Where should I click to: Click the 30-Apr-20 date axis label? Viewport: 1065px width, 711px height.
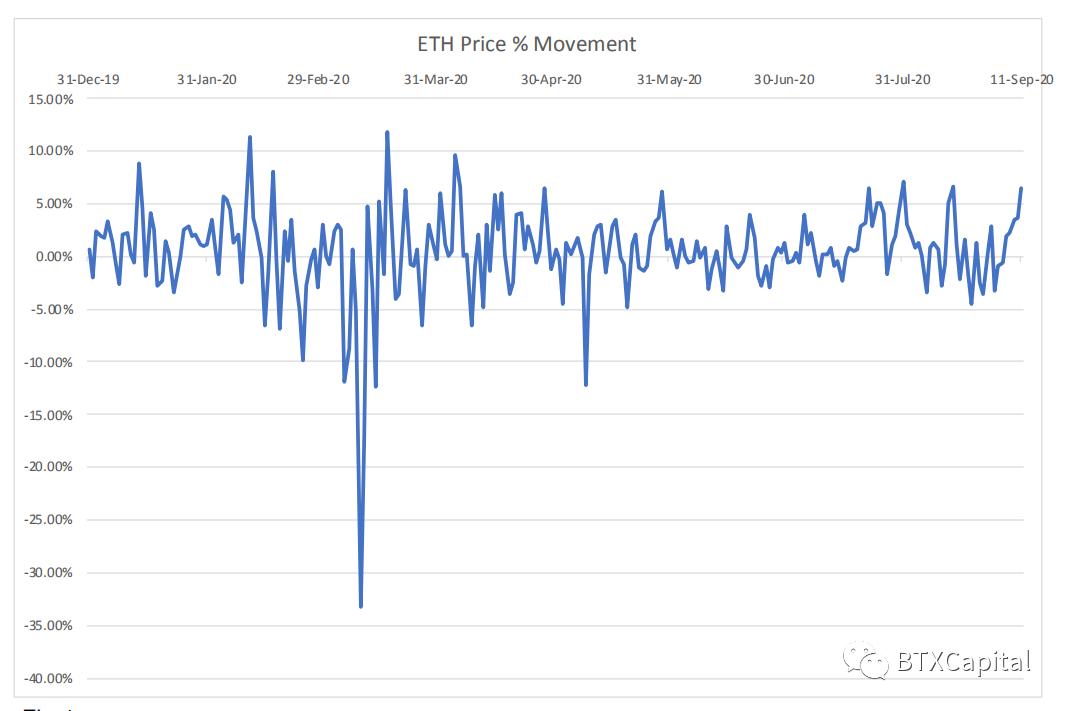click(551, 79)
